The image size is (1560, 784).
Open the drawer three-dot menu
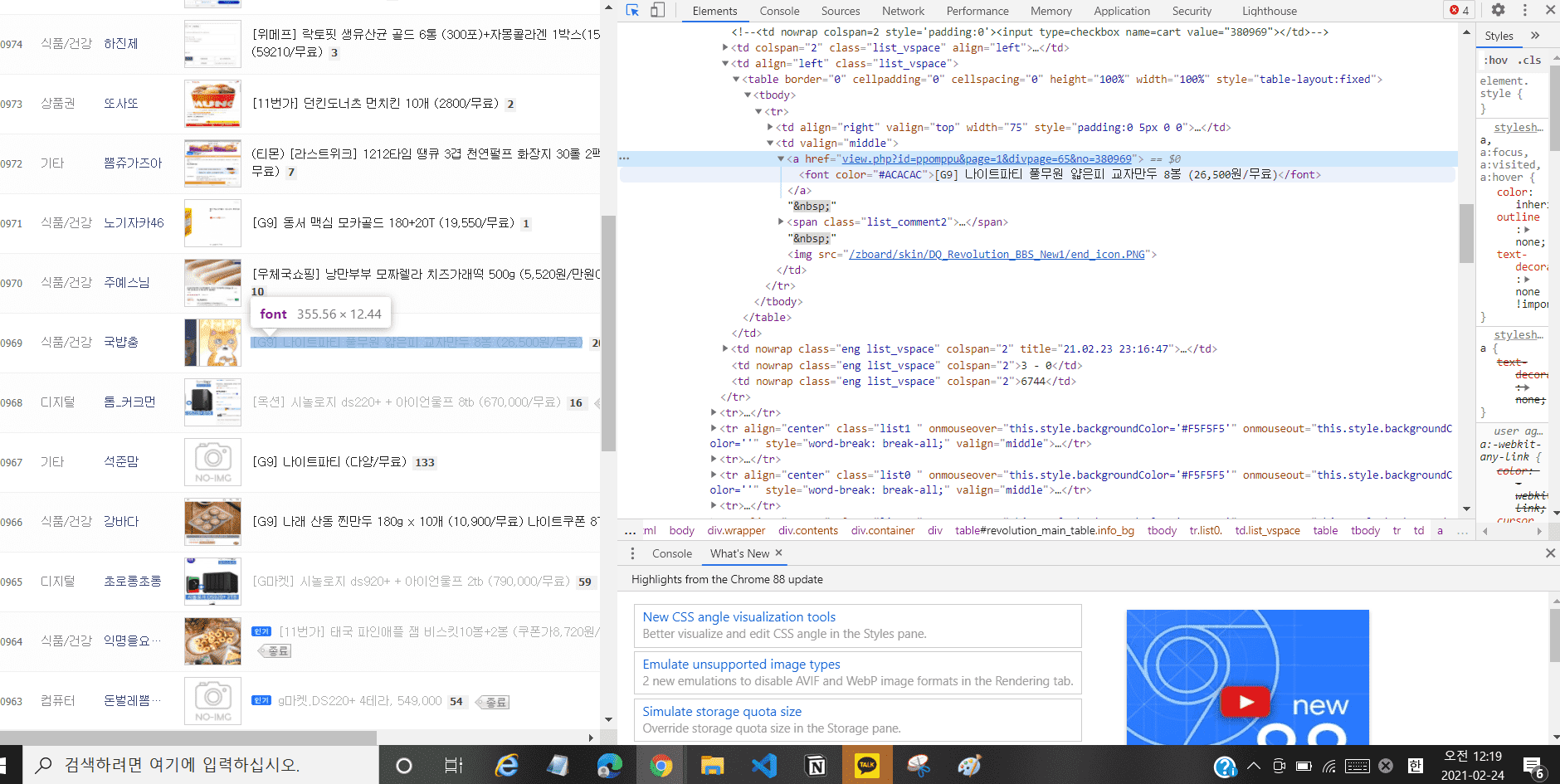coord(632,553)
